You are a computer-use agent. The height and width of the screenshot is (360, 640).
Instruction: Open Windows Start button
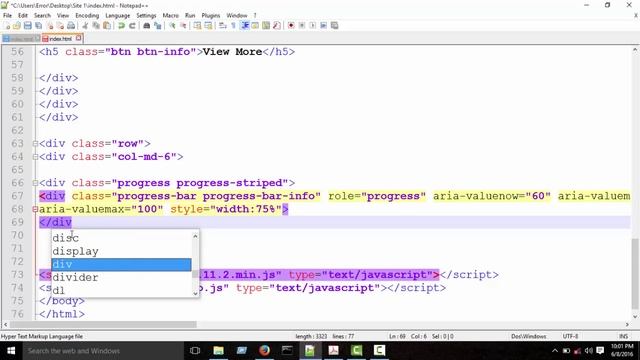[11, 351]
